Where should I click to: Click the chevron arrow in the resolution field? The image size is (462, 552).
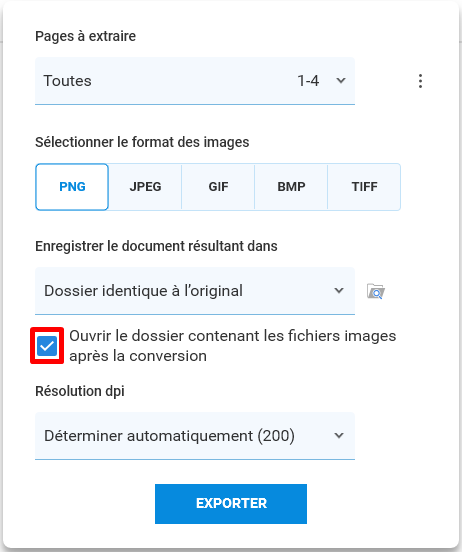[339, 435]
